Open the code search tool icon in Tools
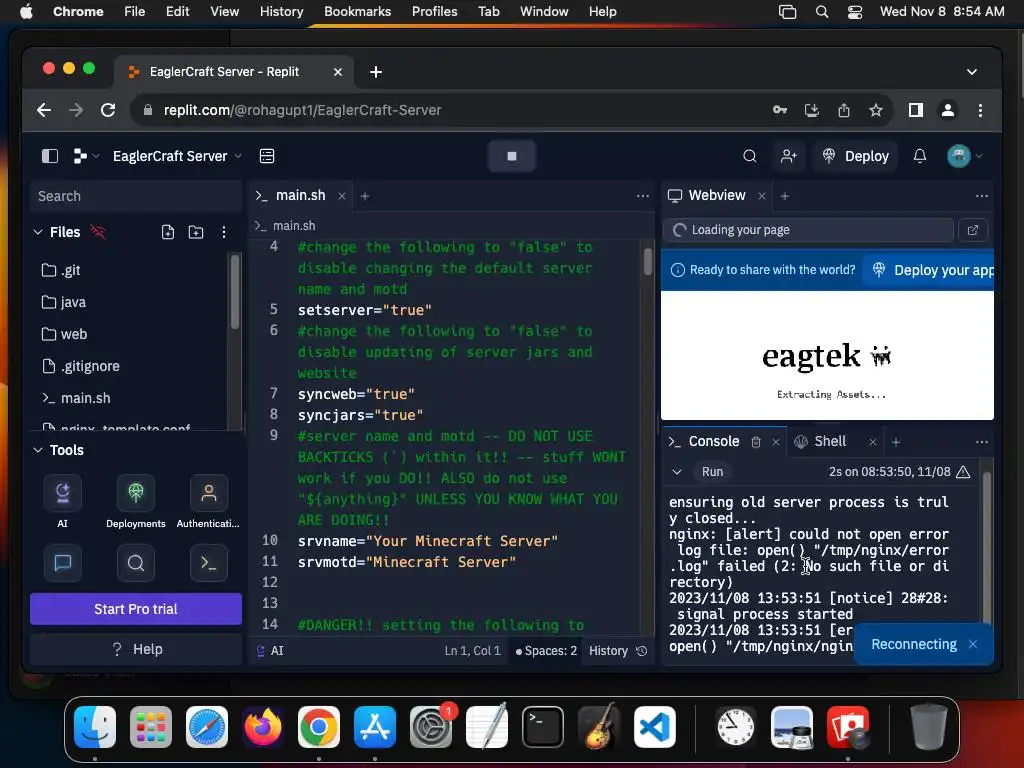 tap(136, 562)
